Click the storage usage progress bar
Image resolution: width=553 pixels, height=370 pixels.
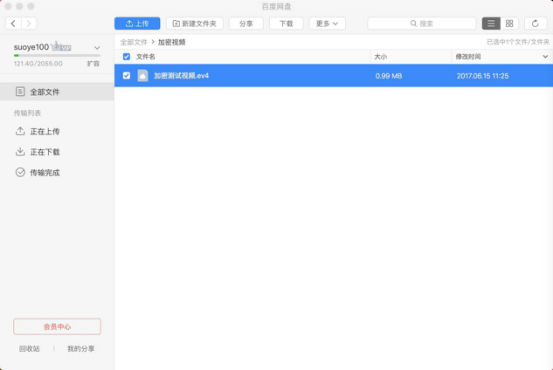point(57,55)
